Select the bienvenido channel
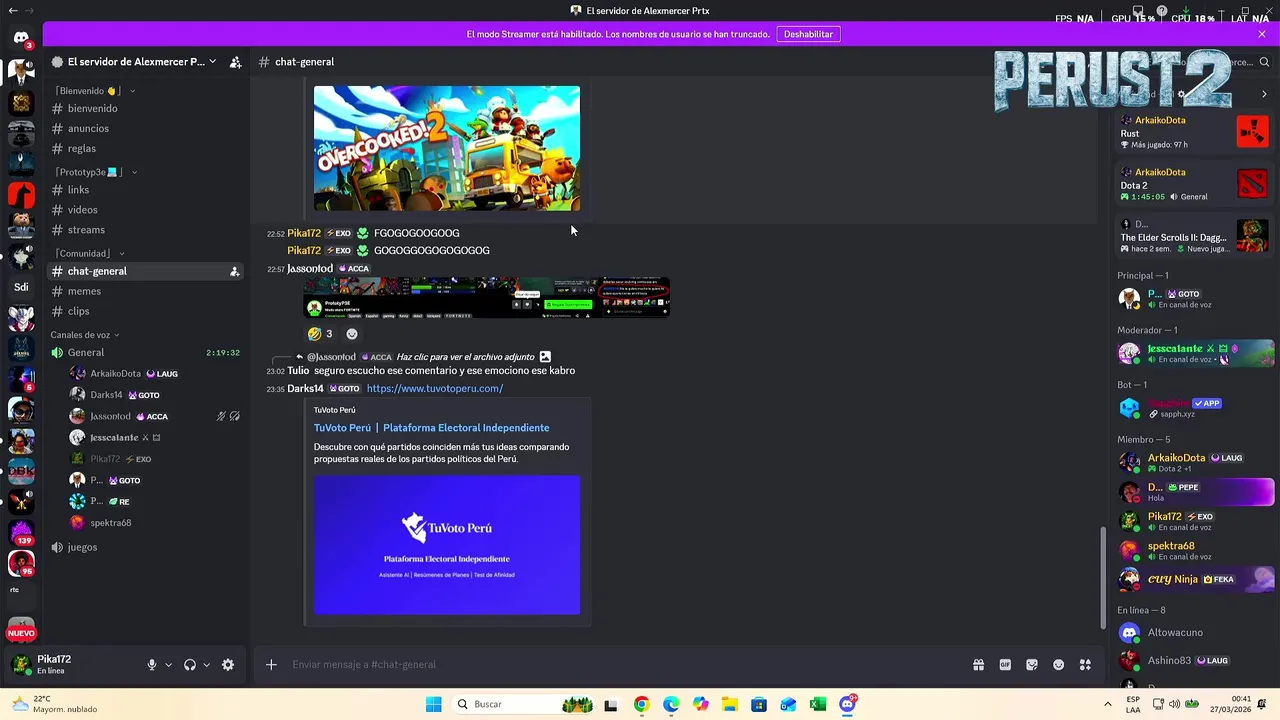 145,108
